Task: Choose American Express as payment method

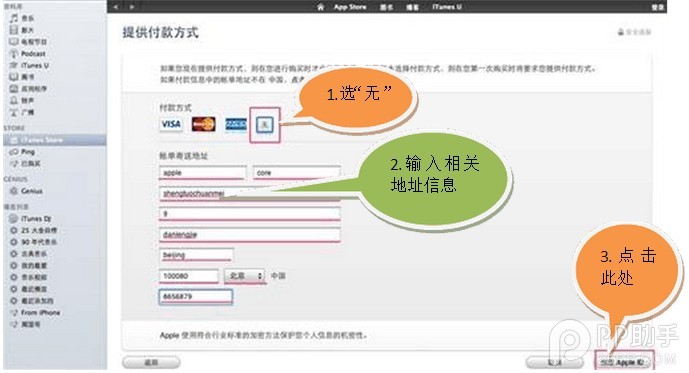Action: point(236,124)
